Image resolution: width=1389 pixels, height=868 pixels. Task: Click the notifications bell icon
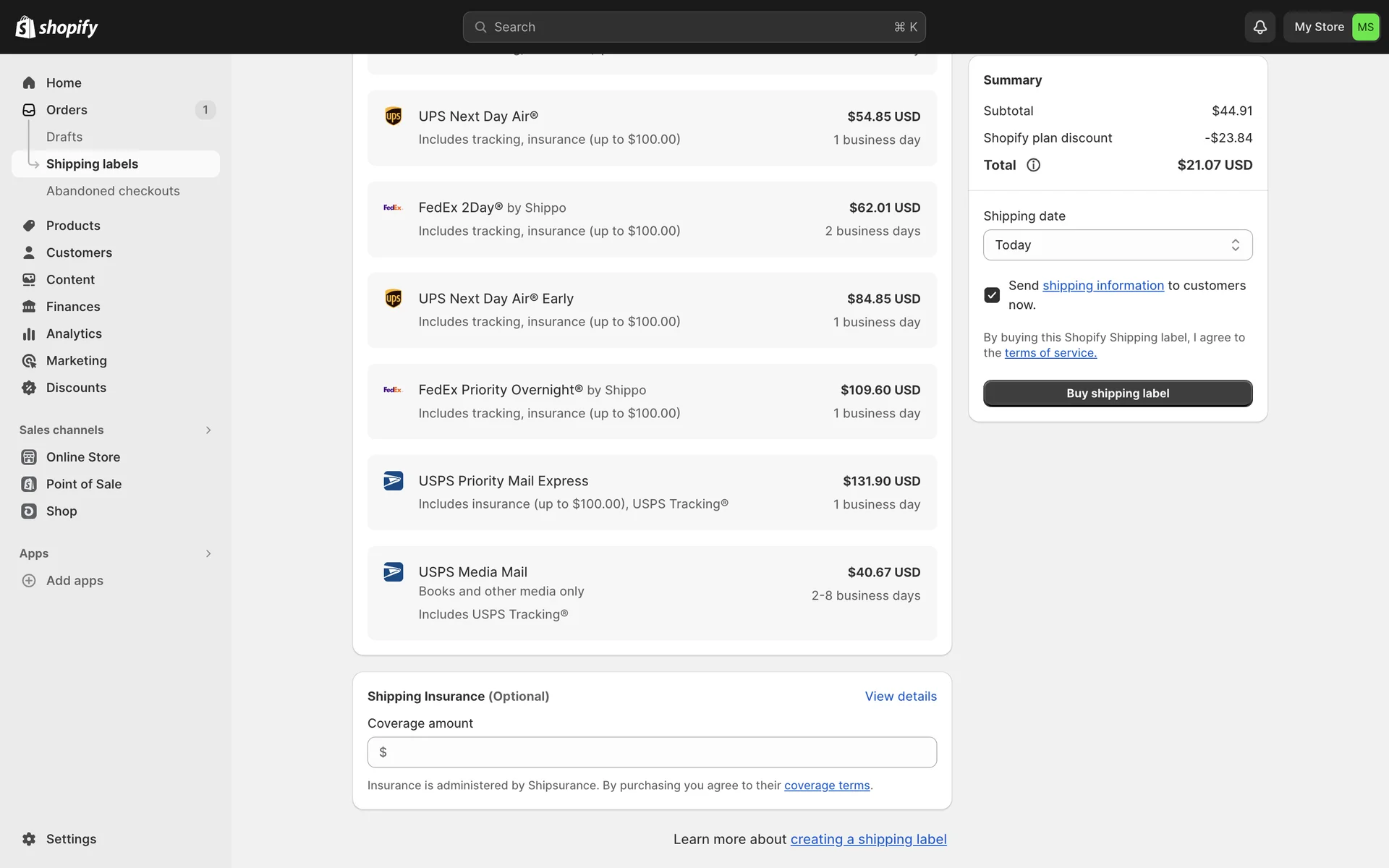pyautogui.click(x=1260, y=27)
